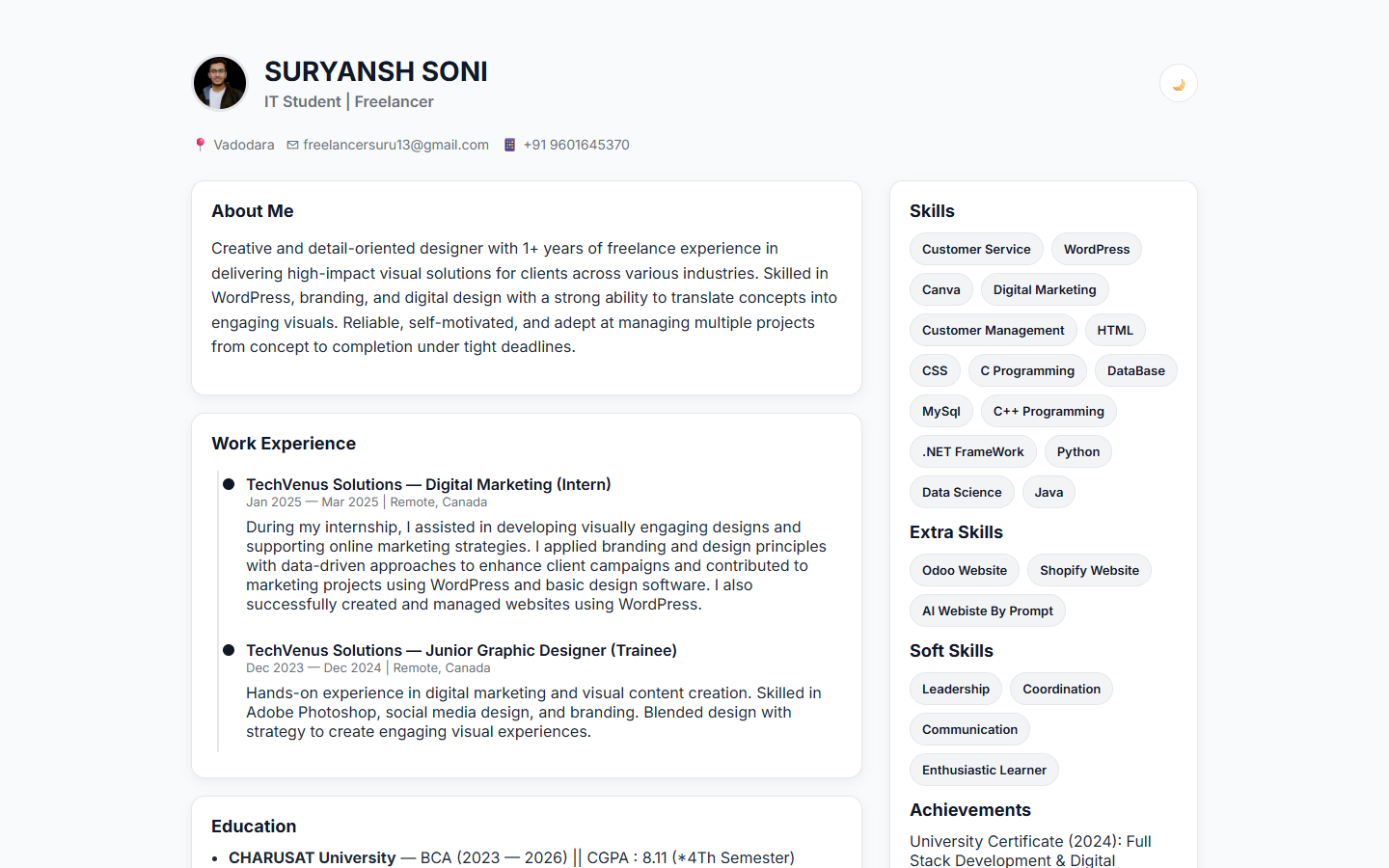Click the AI Webiste By Prompt chip
The image size is (1389, 868).
(x=987, y=610)
